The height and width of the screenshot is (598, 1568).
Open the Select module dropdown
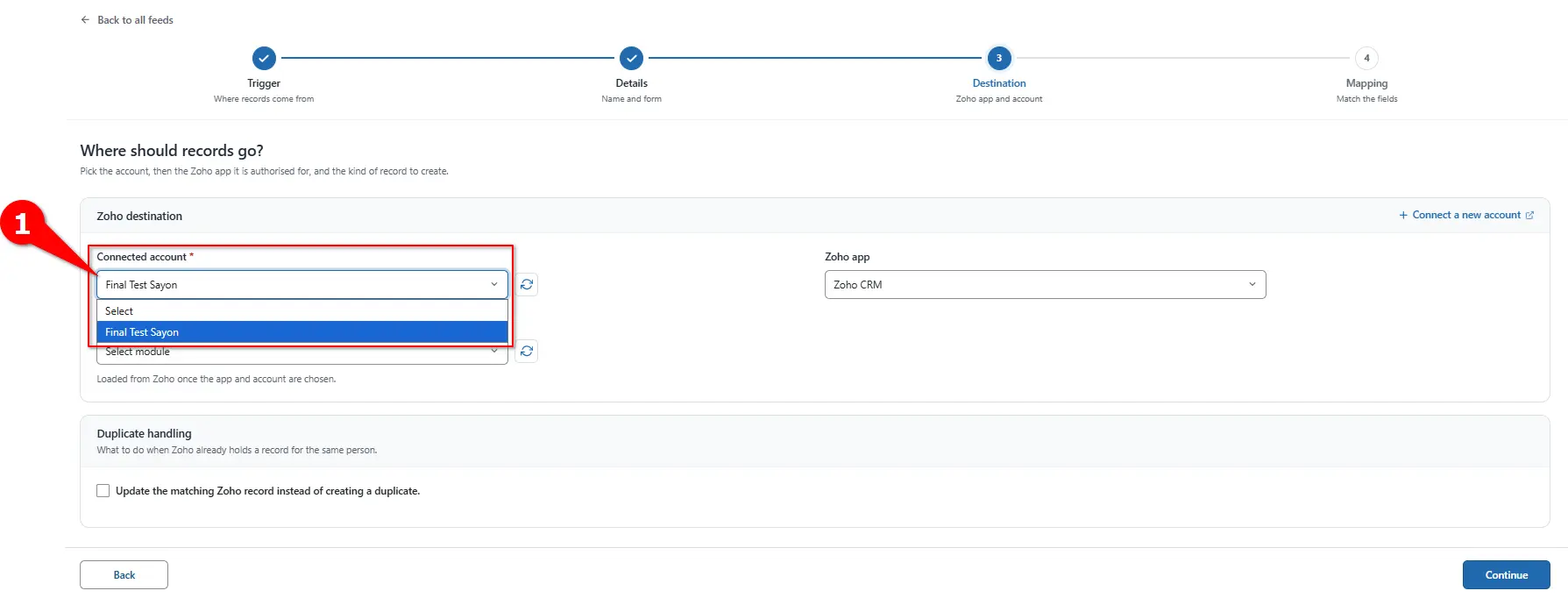point(302,353)
